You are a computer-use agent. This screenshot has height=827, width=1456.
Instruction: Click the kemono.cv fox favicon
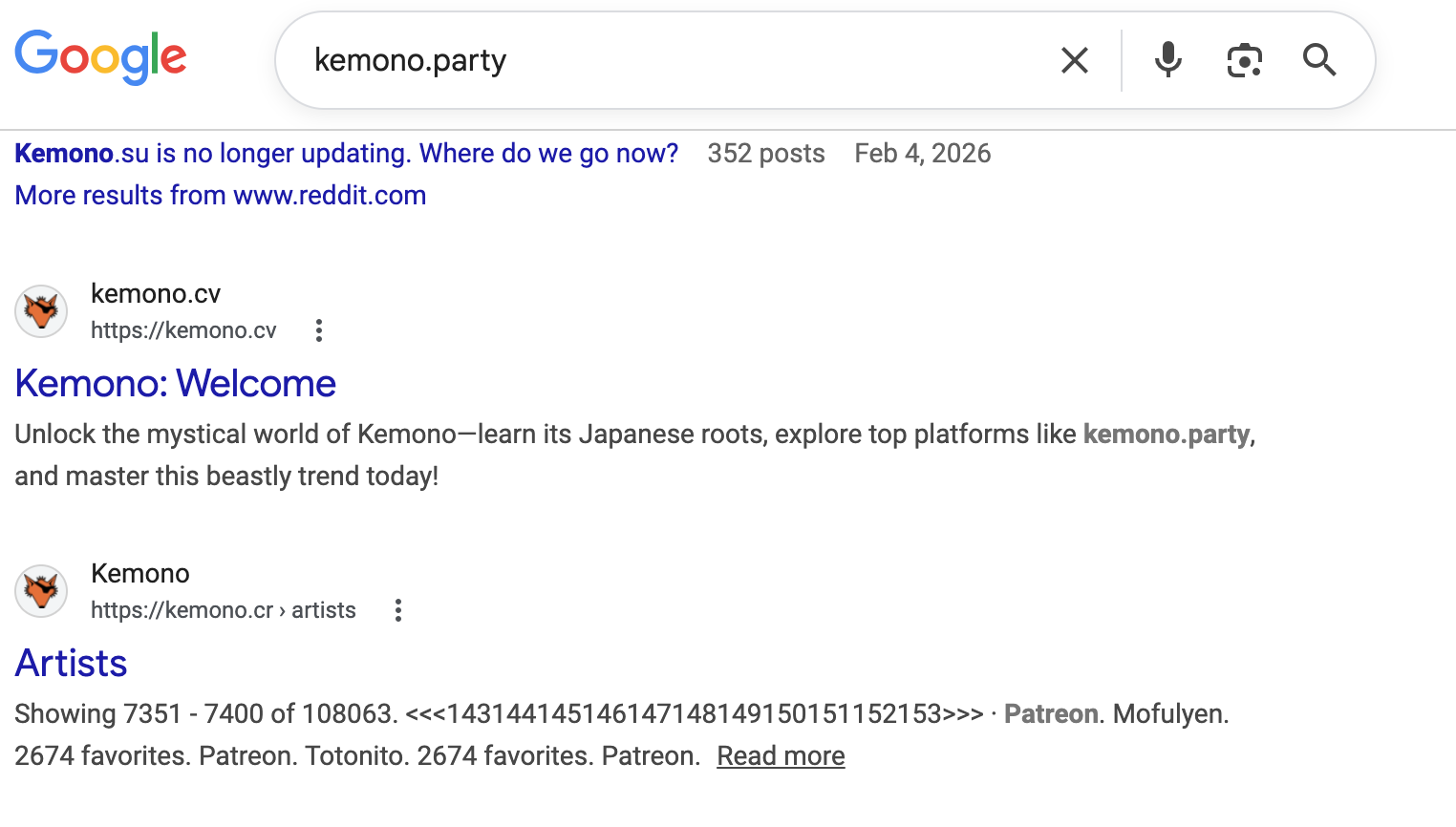pos(41,311)
